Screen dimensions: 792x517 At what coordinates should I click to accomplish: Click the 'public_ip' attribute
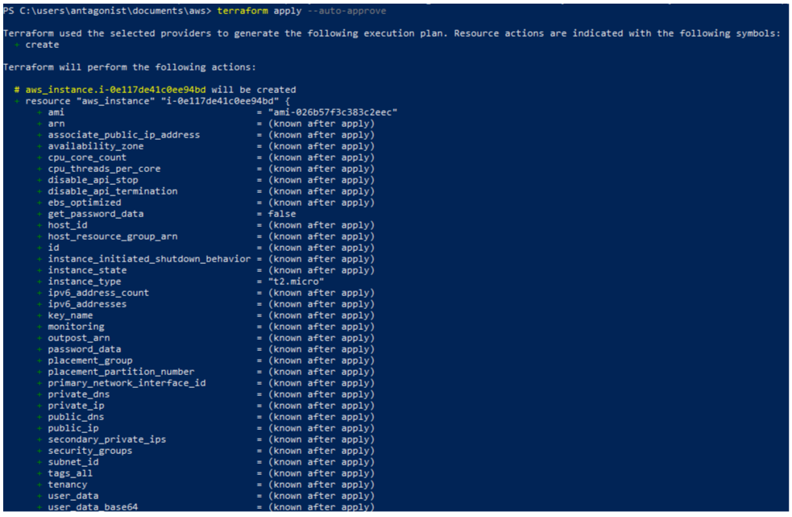73,428
